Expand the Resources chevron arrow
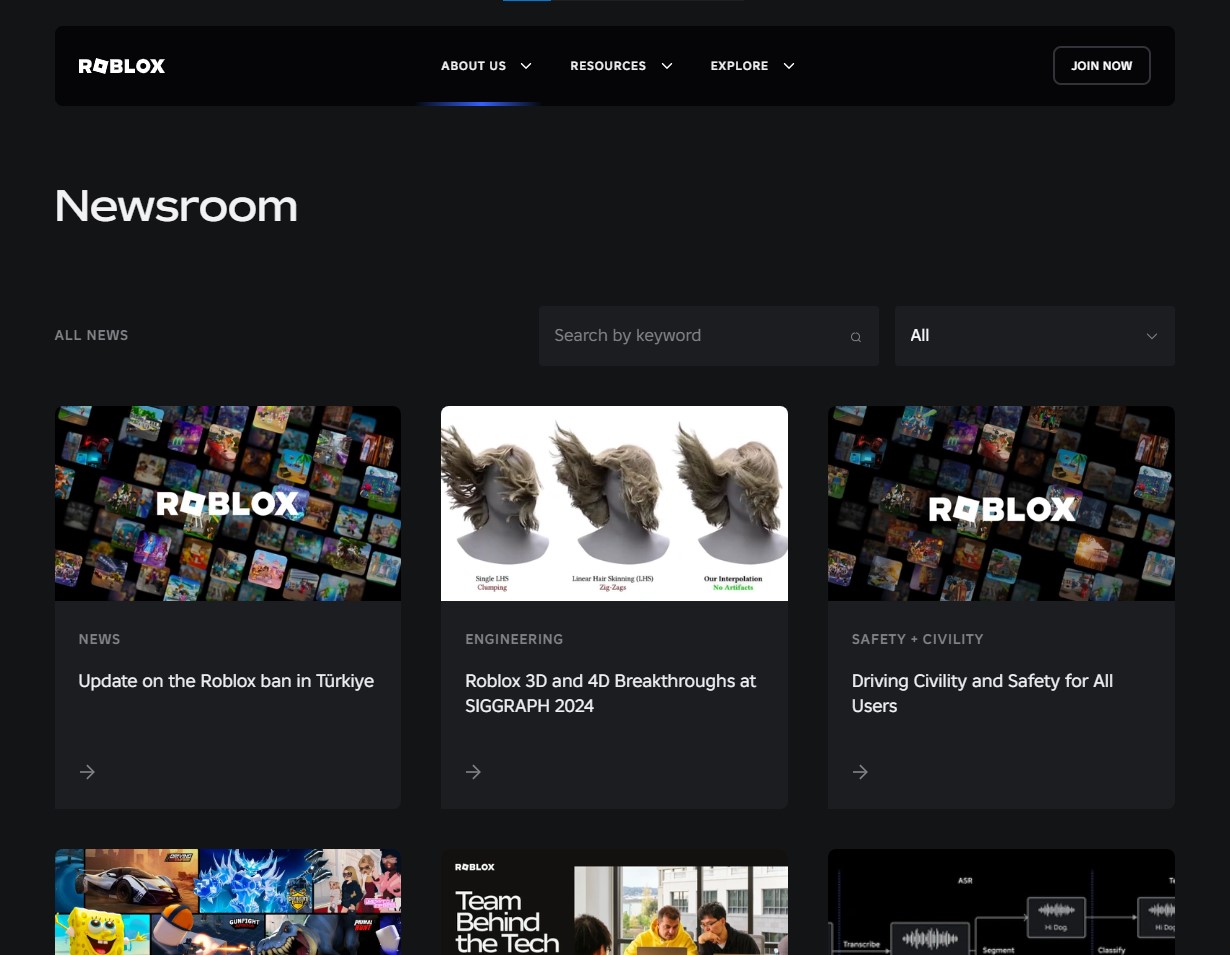 point(667,66)
